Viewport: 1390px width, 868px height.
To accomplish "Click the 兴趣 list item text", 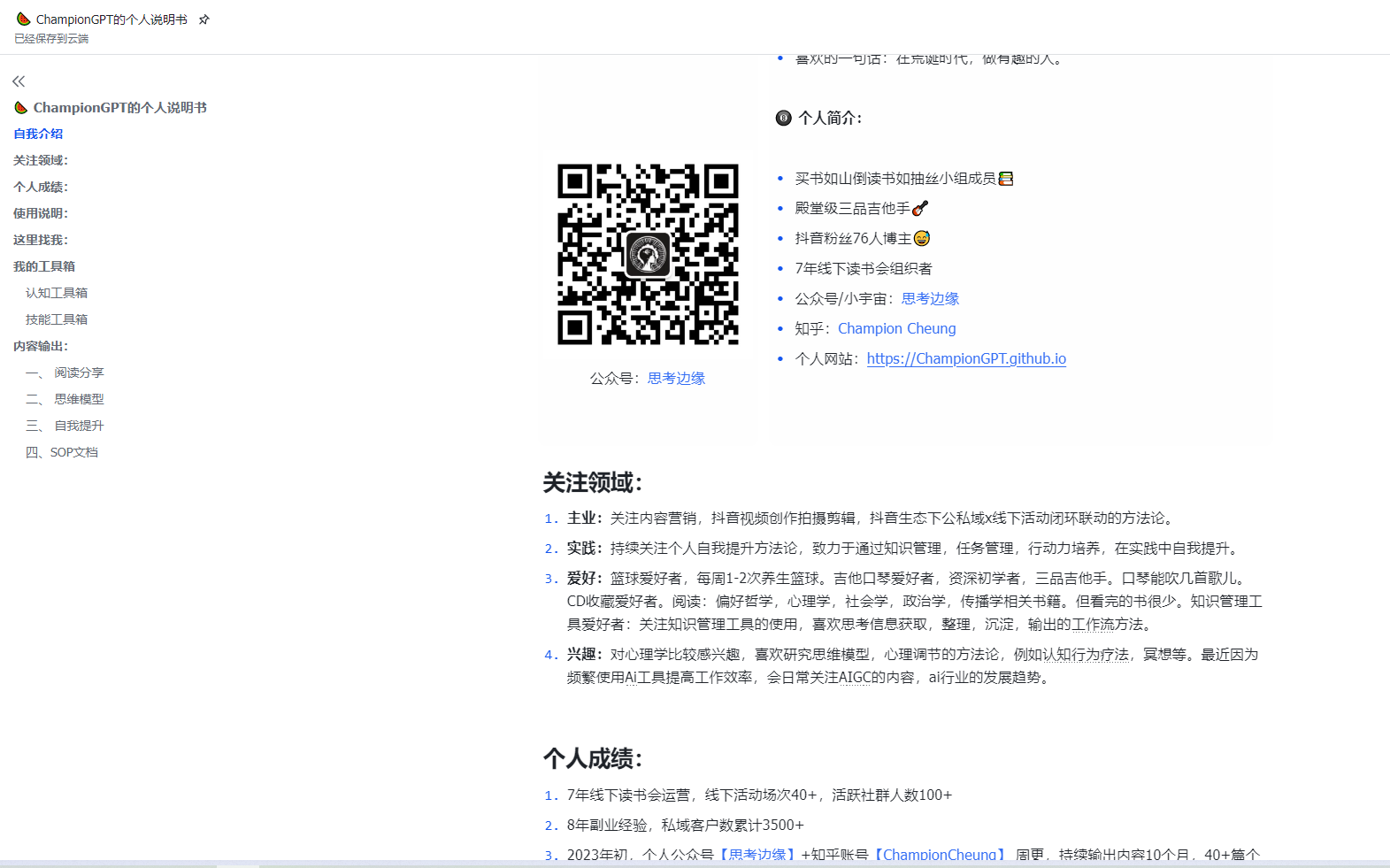I will (912, 665).
